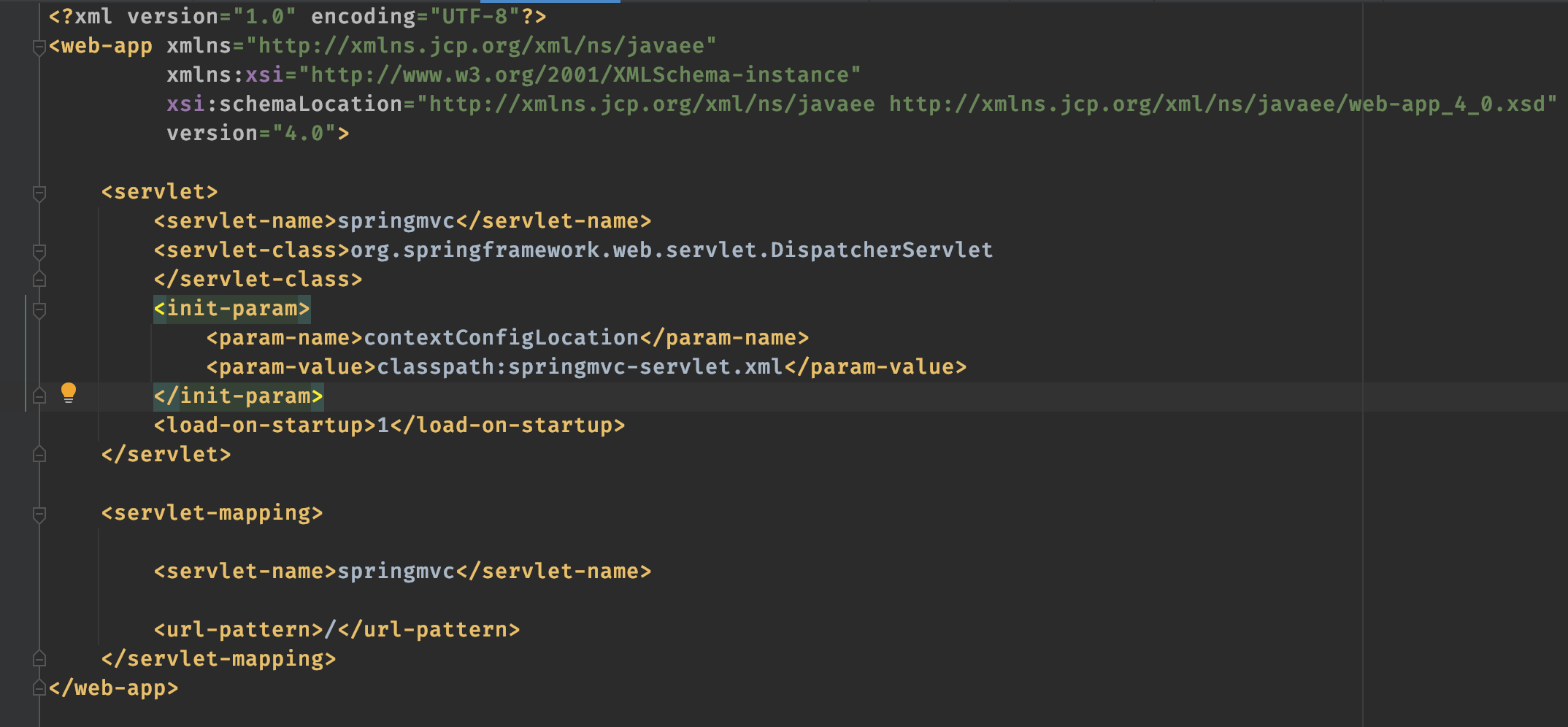Click the closing web-app tag text

pyautogui.click(x=113, y=688)
